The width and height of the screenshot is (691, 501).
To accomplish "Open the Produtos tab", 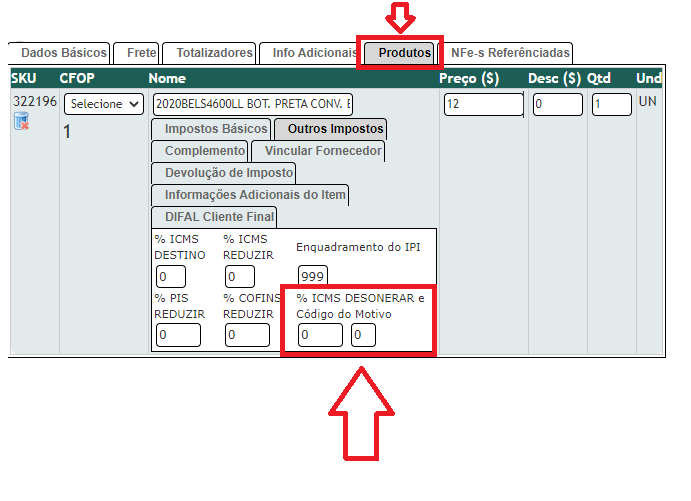I will point(400,53).
